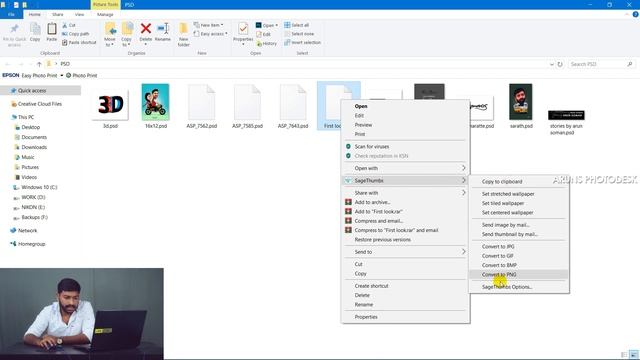
Task: Expand the Send to submenu
Action: (x=463, y=251)
